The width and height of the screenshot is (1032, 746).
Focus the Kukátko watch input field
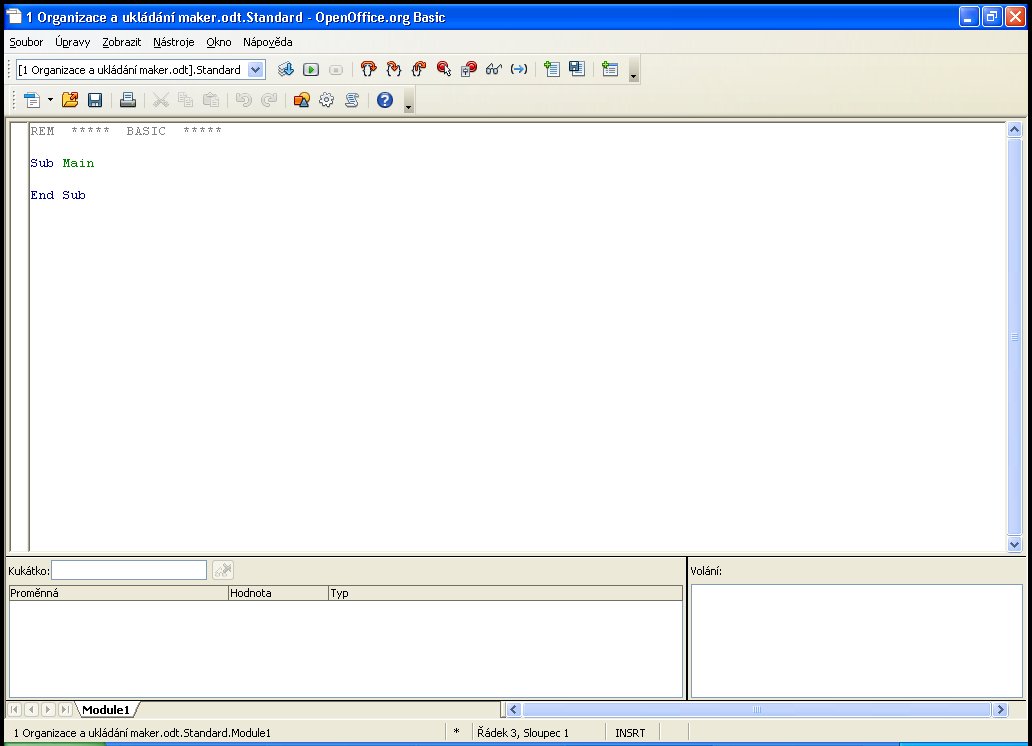(x=129, y=570)
